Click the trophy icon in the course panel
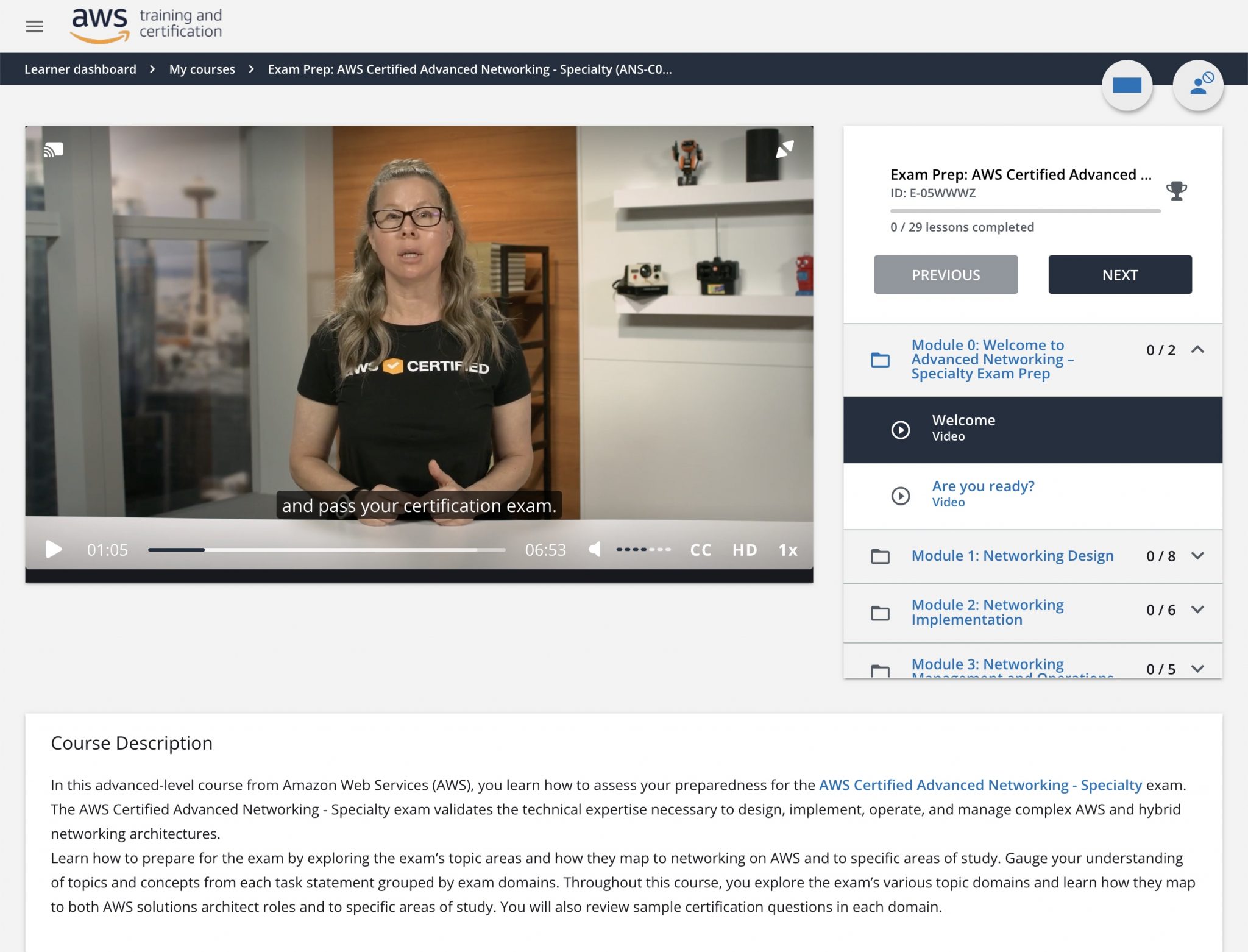1248x952 pixels. click(1176, 191)
